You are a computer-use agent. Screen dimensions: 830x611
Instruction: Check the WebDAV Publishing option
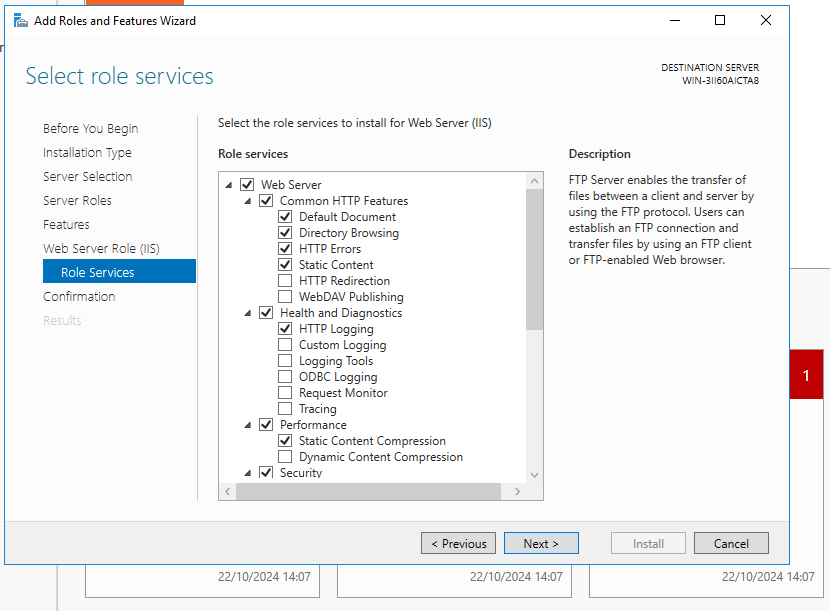pos(285,297)
